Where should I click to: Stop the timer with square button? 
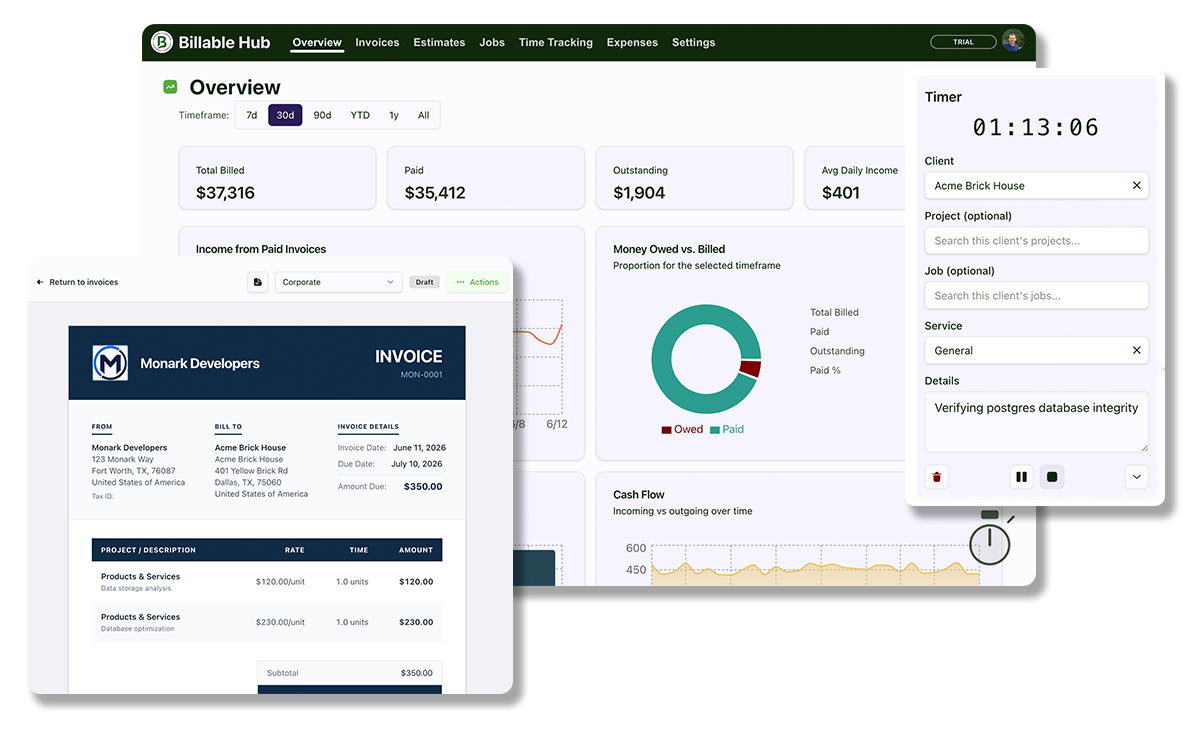pos(1052,477)
